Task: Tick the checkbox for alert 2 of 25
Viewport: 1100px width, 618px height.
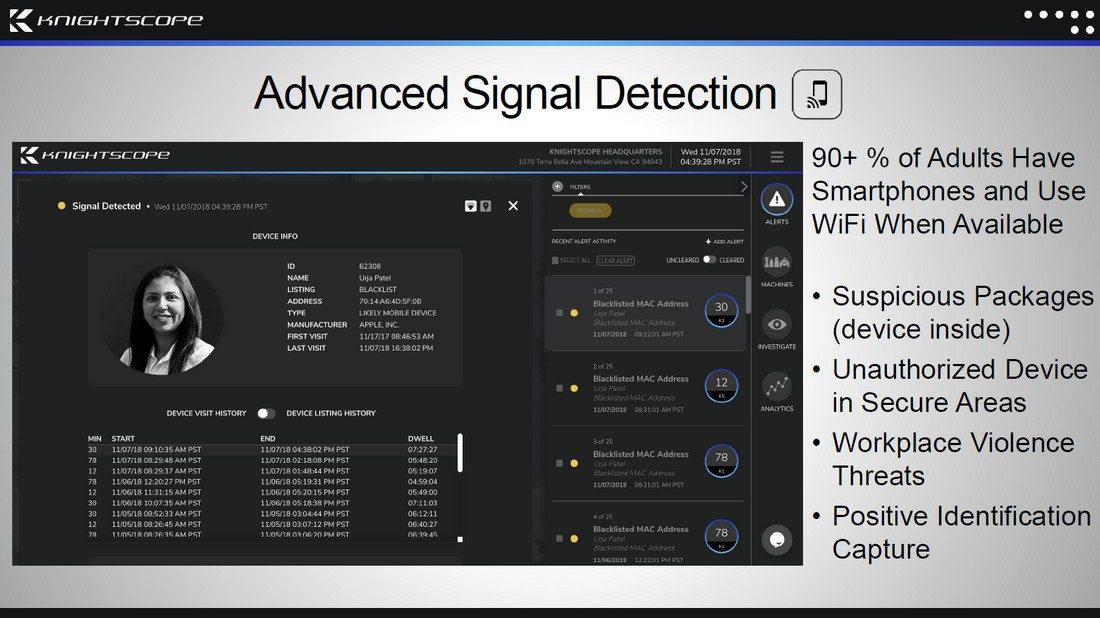Action: tap(559, 388)
